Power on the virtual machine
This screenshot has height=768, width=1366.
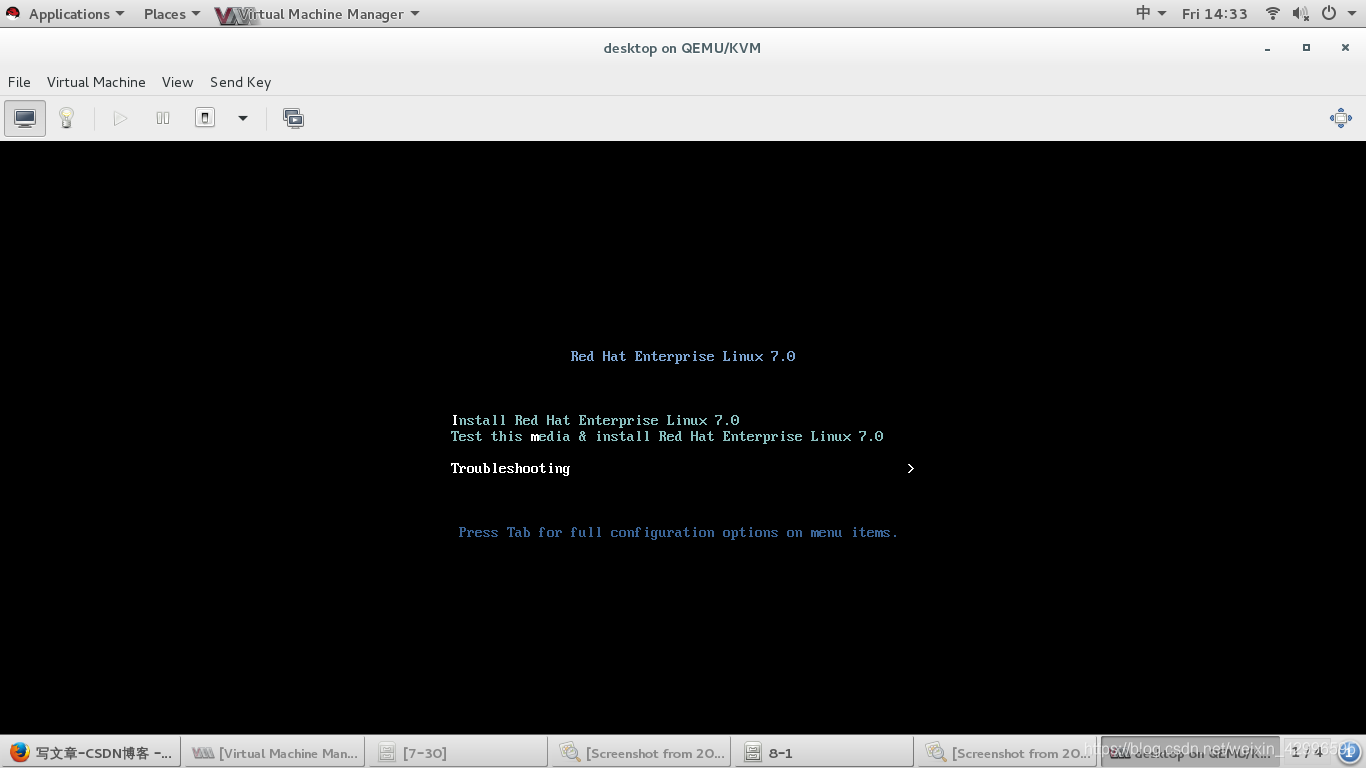click(x=120, y=118)
